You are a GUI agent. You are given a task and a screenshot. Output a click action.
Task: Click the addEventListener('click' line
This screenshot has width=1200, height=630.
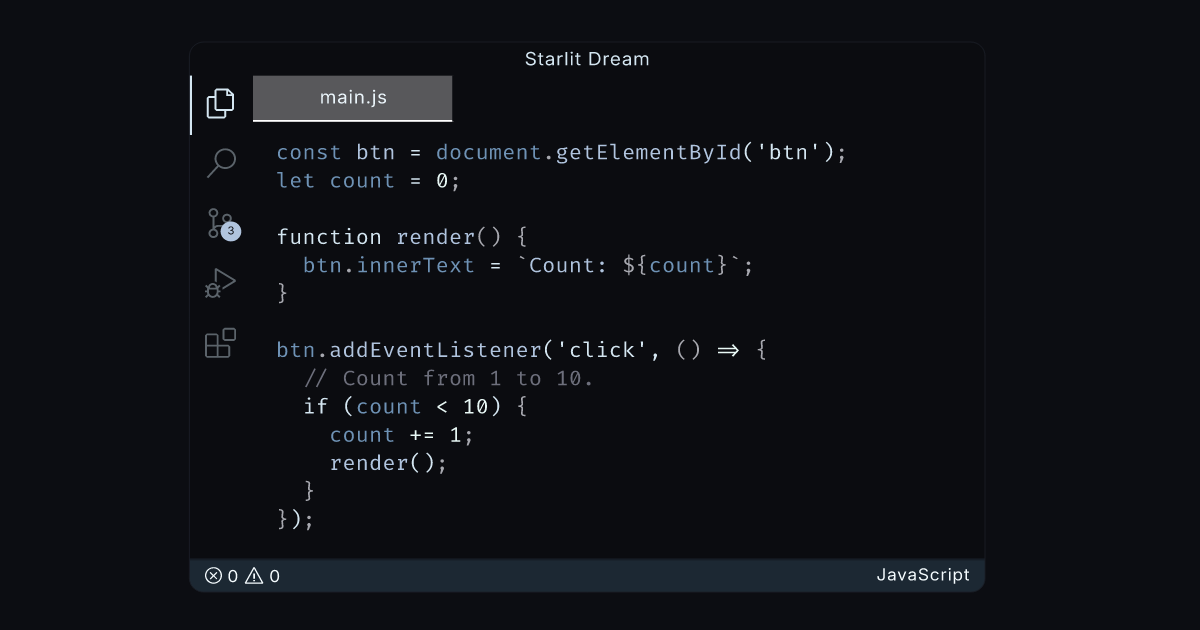521,350
